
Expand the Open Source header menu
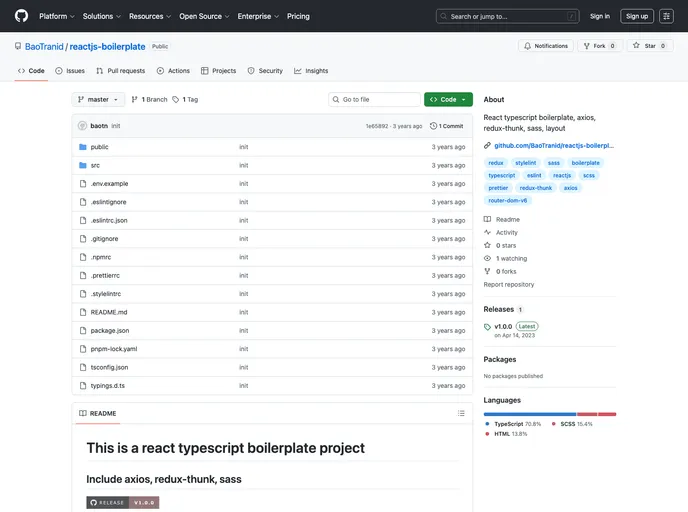coord(204,16)
